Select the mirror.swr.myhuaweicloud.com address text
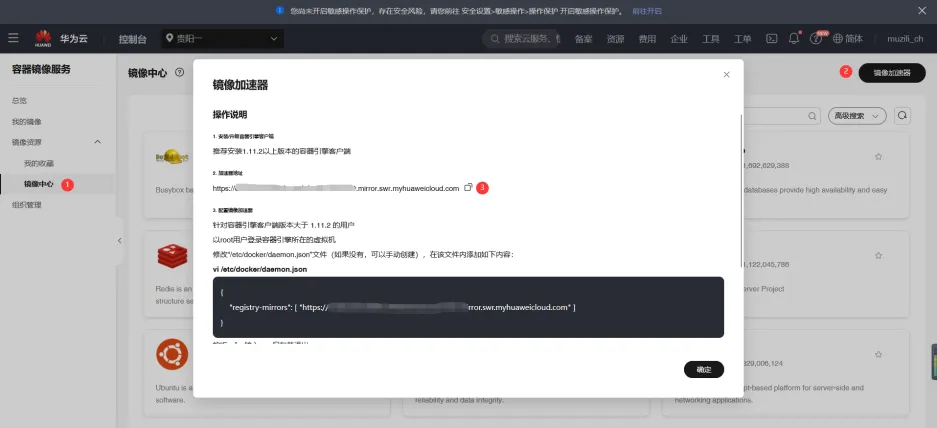937x428 pixels. pos(336,188)
